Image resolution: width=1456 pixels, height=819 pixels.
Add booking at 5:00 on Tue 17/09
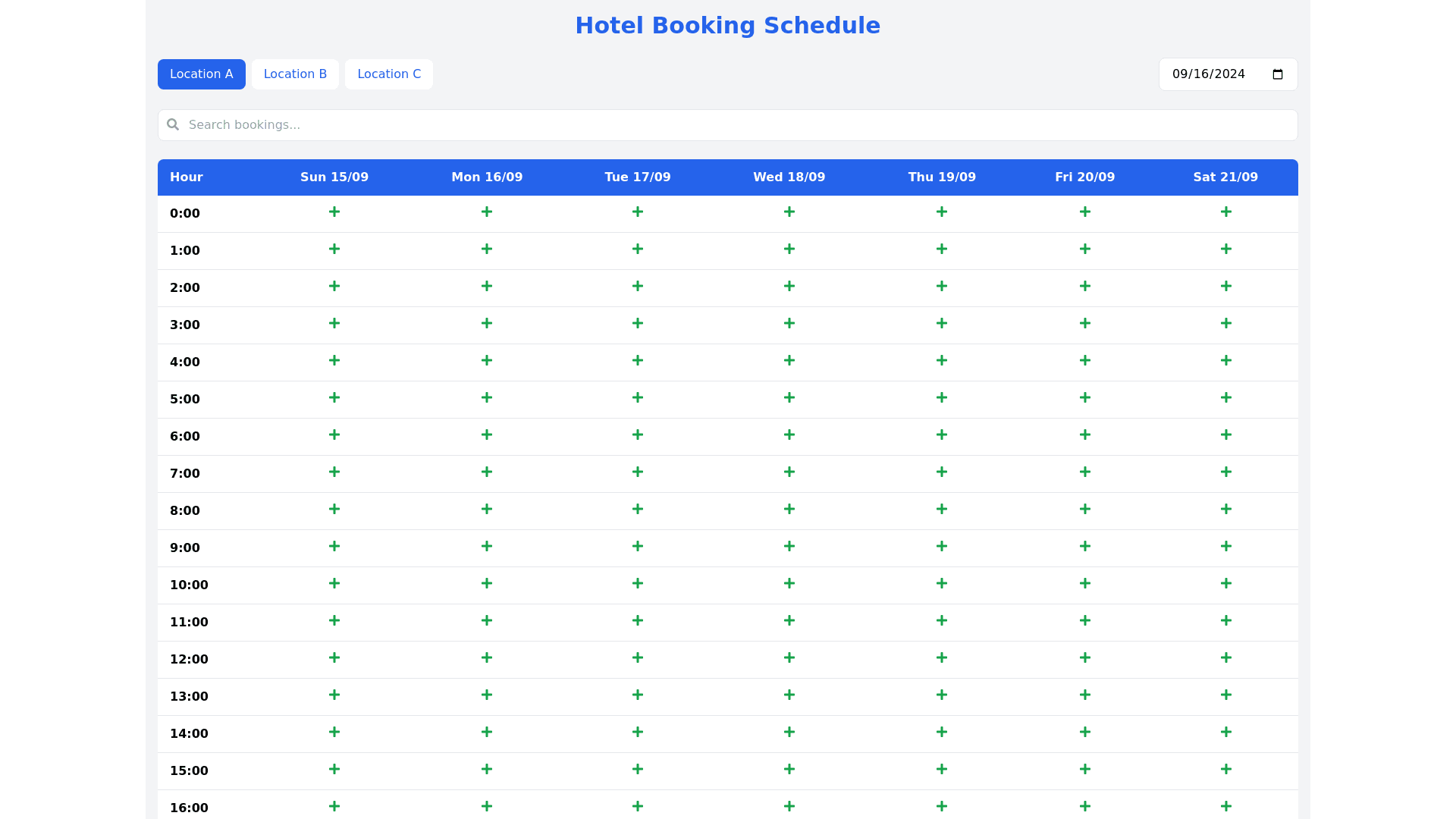click(x=638, y=398)
